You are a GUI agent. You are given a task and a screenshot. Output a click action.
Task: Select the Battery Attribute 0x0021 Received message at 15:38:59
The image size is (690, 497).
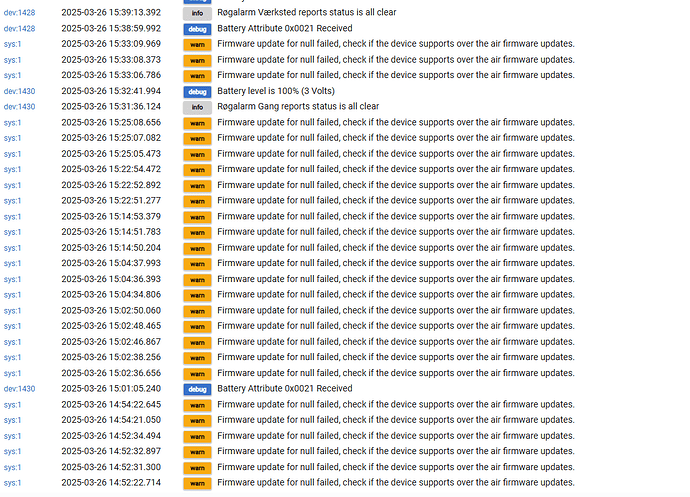285,28
